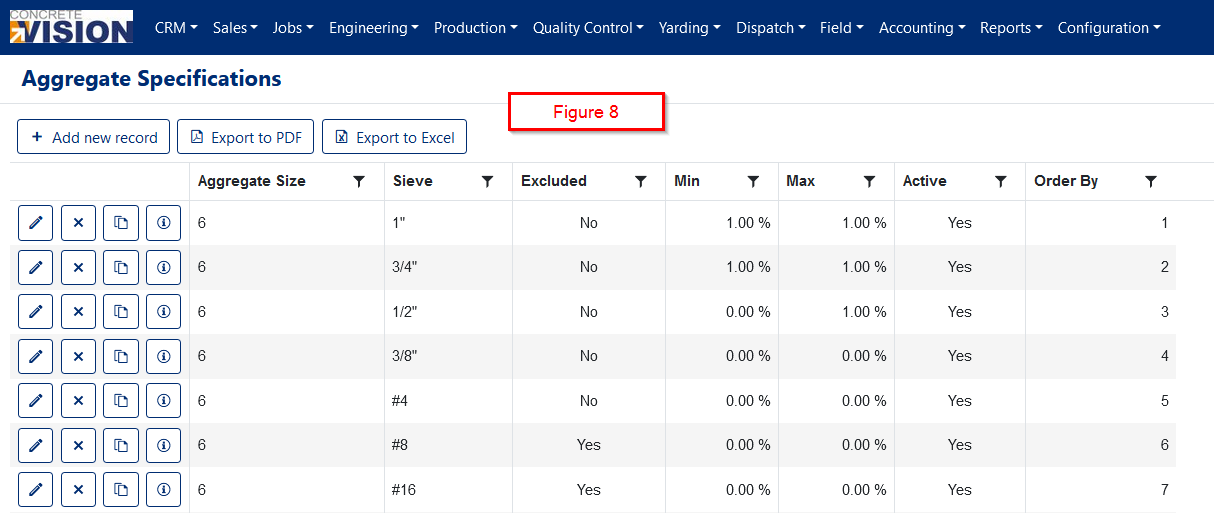
Task: Show info for sieve #16 row
Action: pos(163,490)
